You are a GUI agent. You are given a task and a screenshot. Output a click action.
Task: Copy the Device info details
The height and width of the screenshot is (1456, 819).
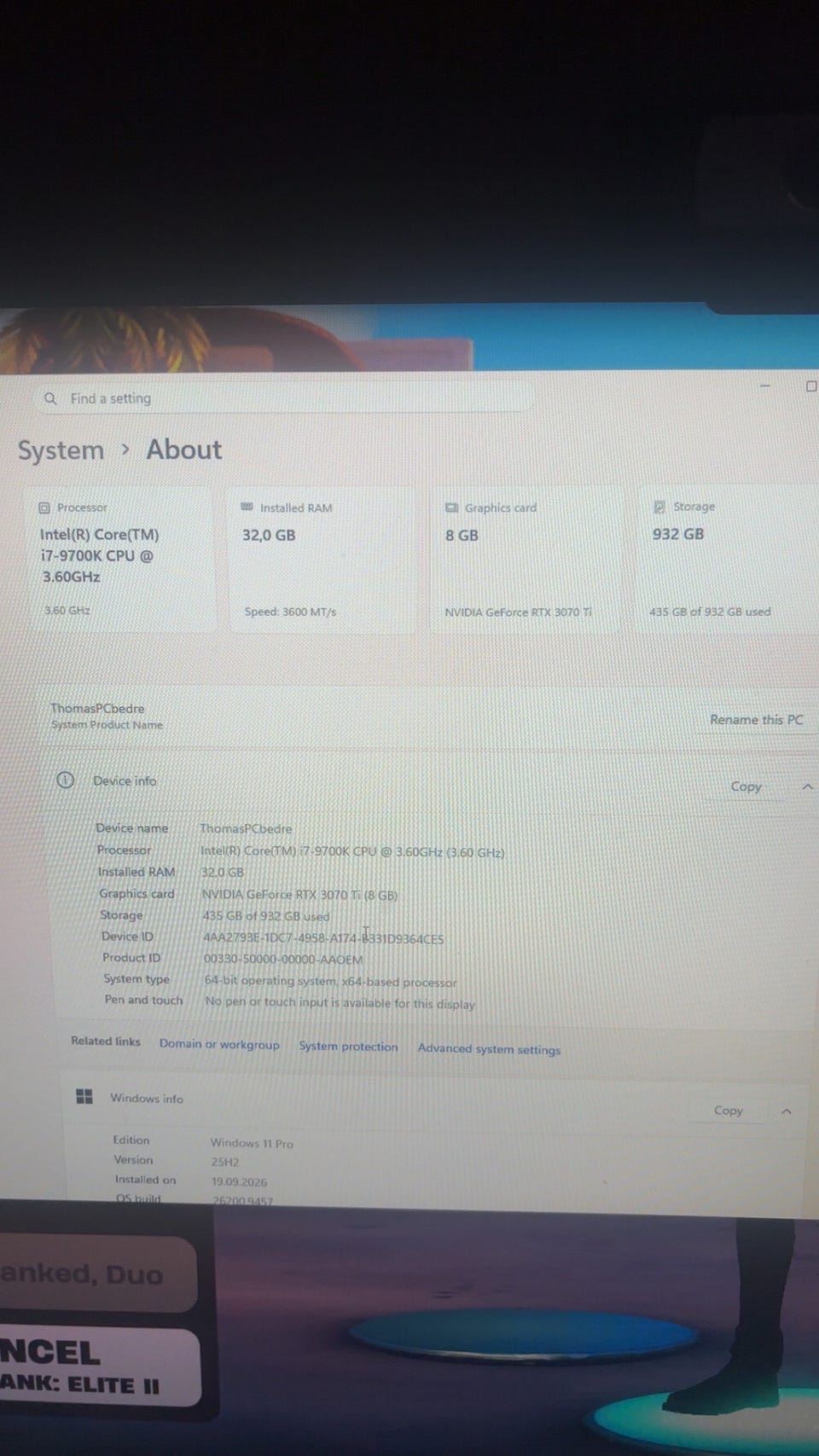(x=746, y=786)
